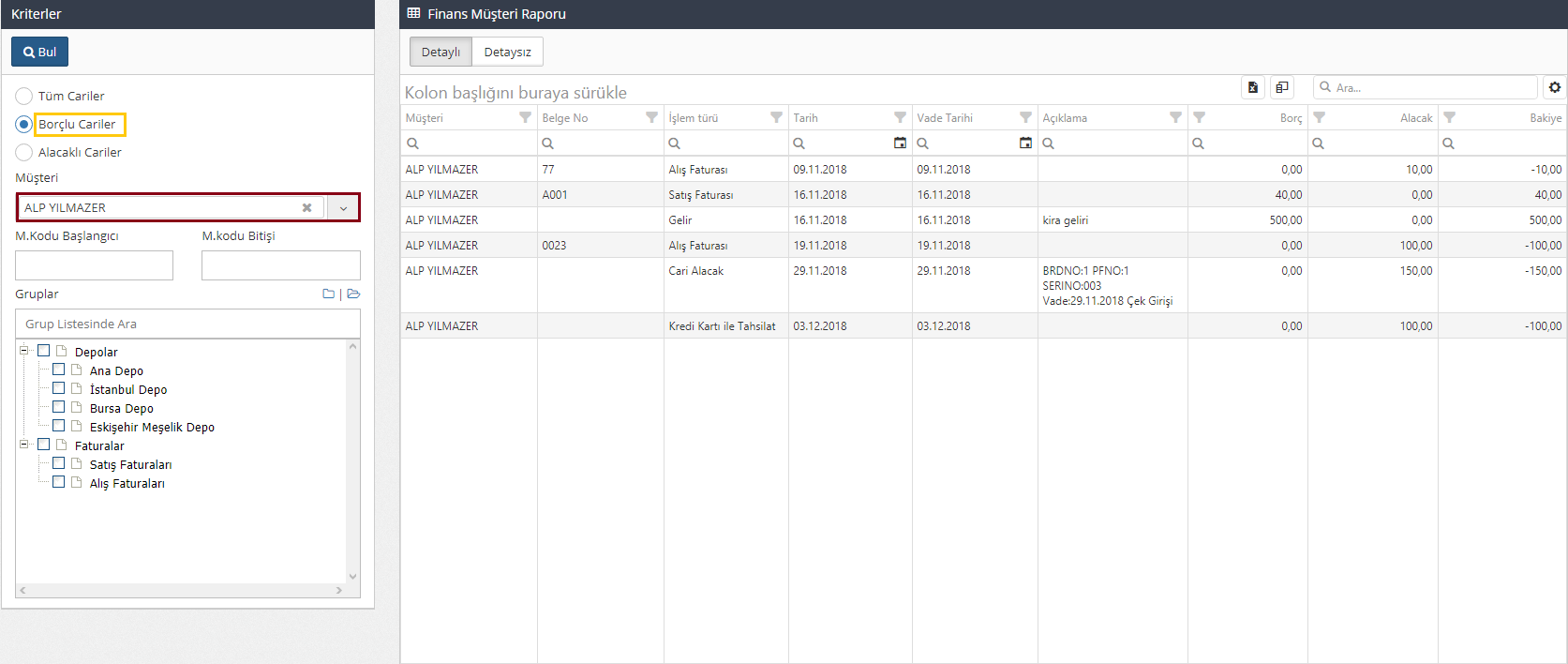Export the report to Excel
1568x664 pixels.
(1253, 87)
